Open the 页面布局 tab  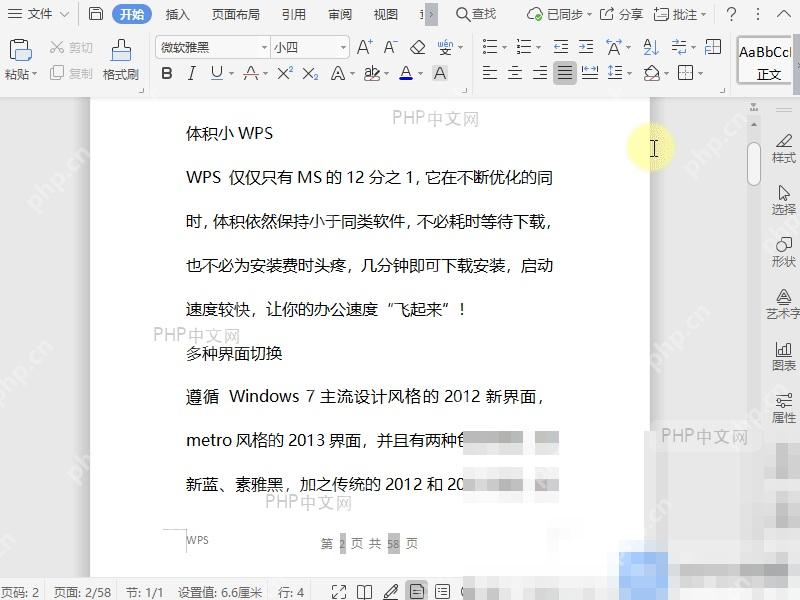coord(236,14)
